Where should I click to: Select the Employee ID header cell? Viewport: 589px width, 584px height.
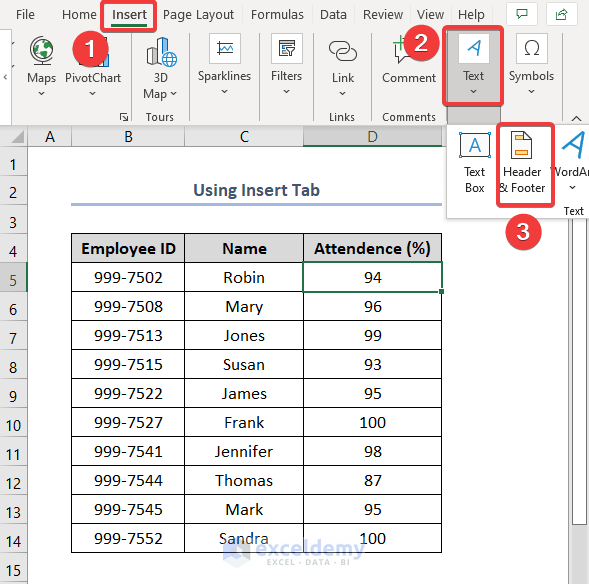tap(128, 248)
